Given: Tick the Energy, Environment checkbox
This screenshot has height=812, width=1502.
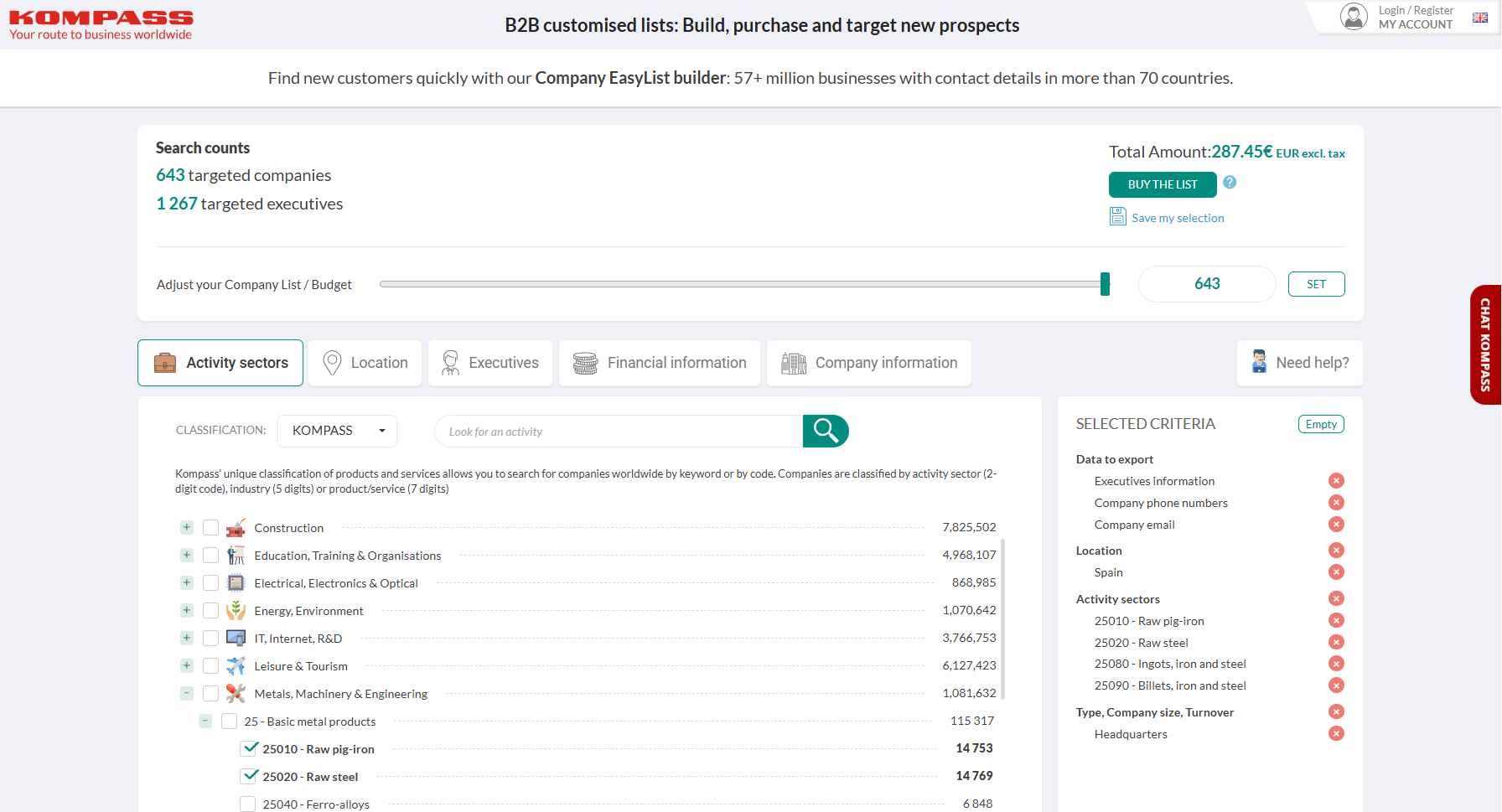Looking at the screenshot, I should point(211,611).
